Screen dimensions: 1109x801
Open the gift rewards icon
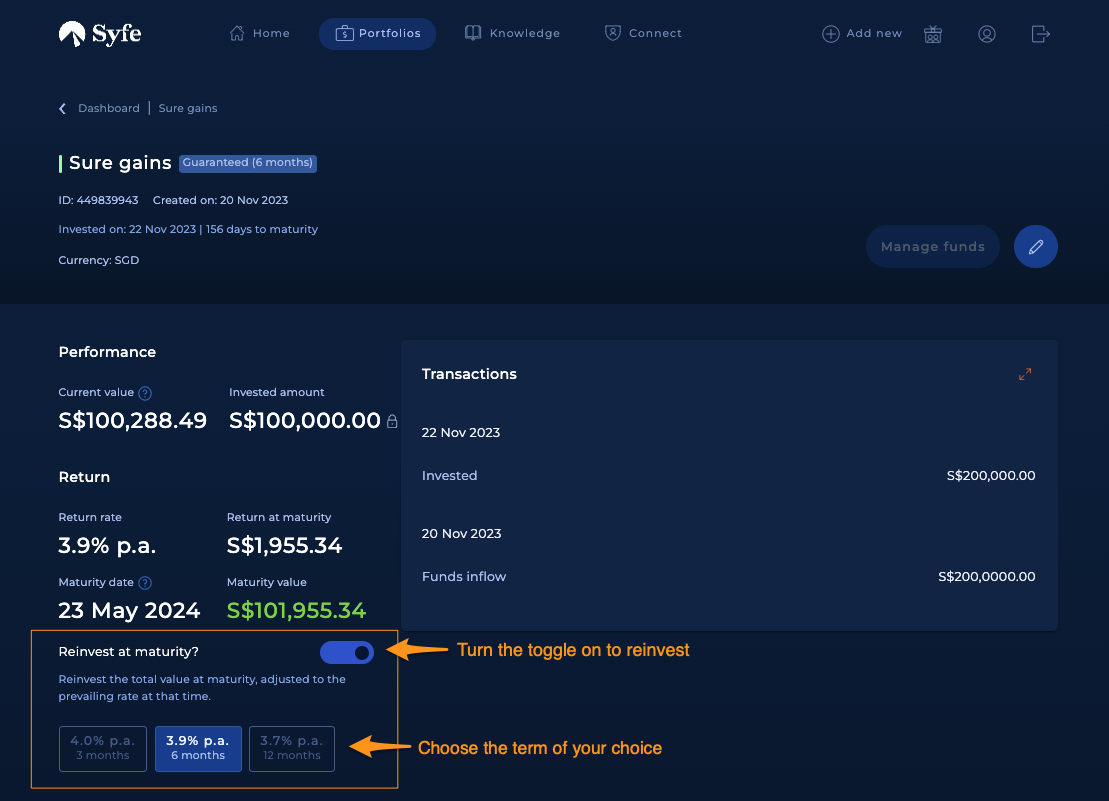coord(933,34)
